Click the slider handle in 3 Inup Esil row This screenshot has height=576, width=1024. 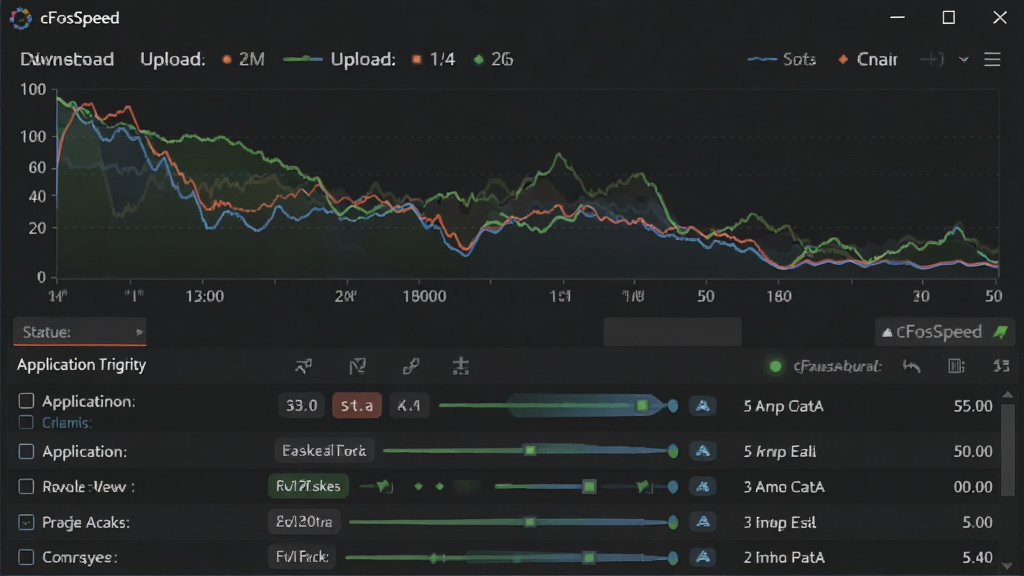pyautogui.click(x=530, y=522)
